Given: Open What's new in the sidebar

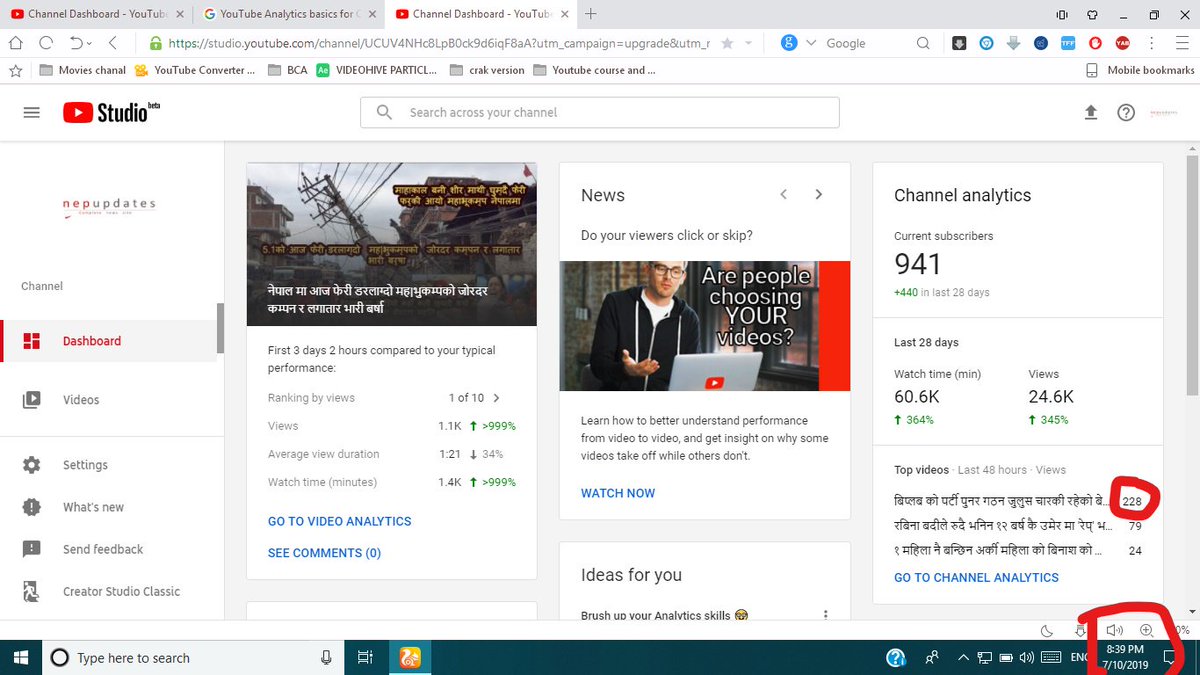Looking at the screenshot, I should click(110, 507).
